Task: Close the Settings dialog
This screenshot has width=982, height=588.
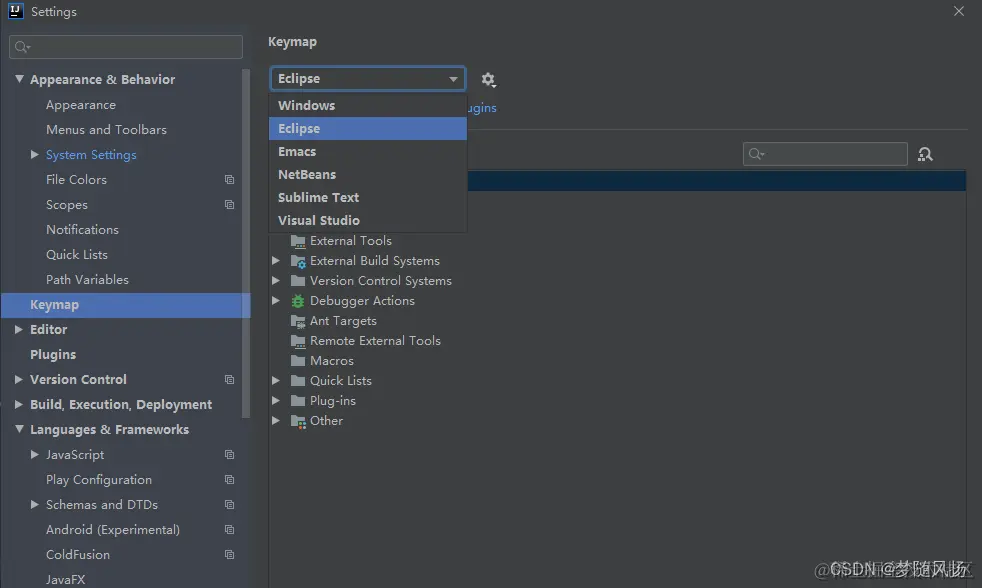Action: pyautogui.click(x=959, y=11)
